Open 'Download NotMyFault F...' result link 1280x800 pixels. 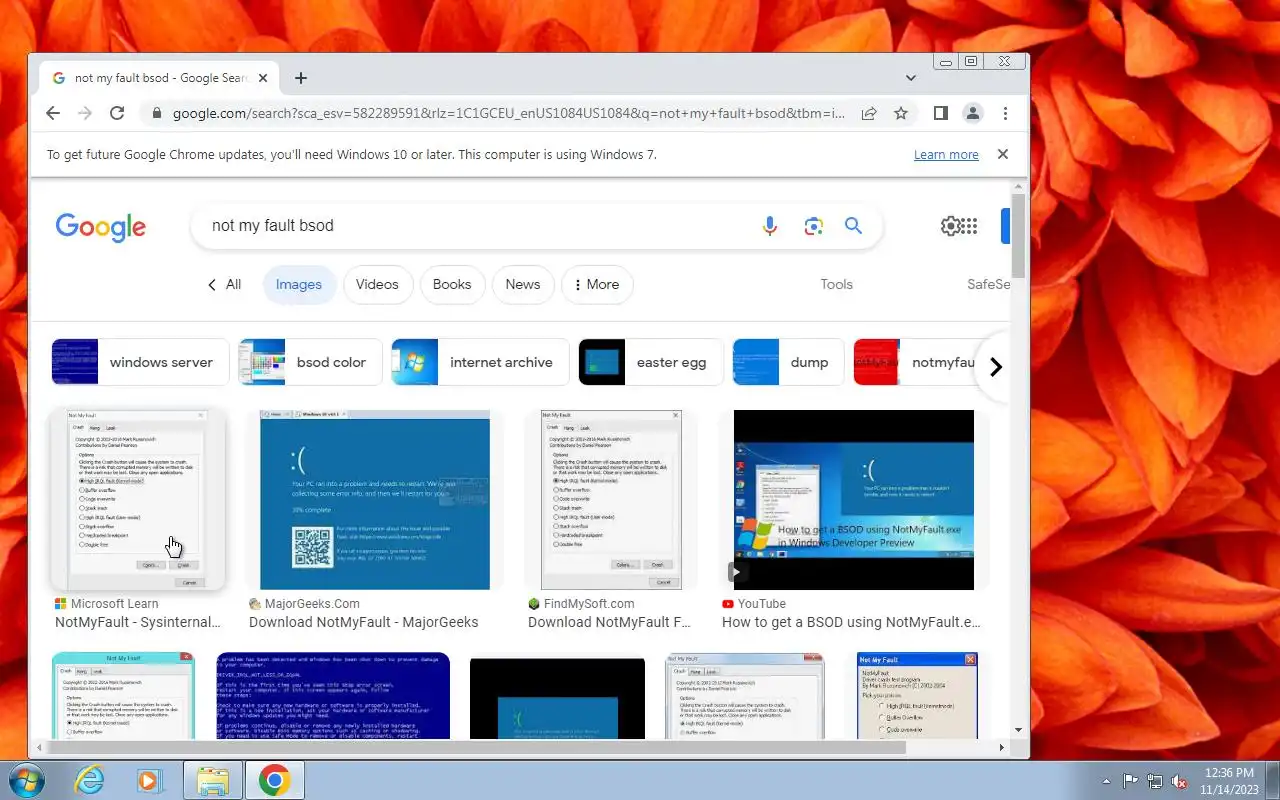click(610, 622)
